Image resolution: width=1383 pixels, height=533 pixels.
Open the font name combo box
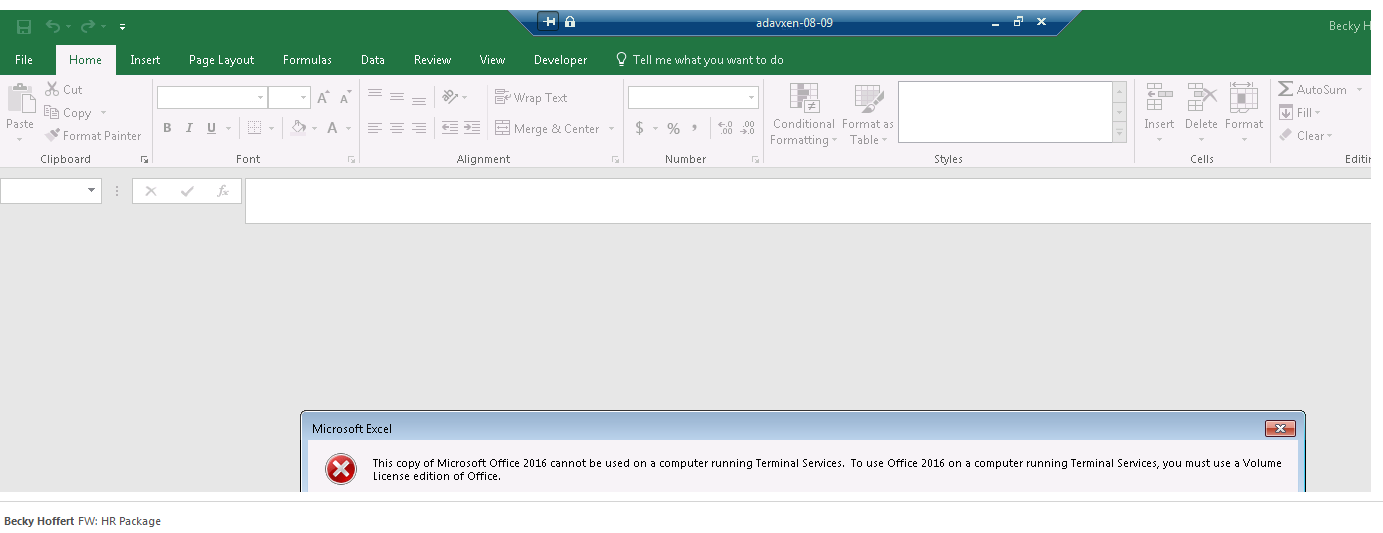212,97
